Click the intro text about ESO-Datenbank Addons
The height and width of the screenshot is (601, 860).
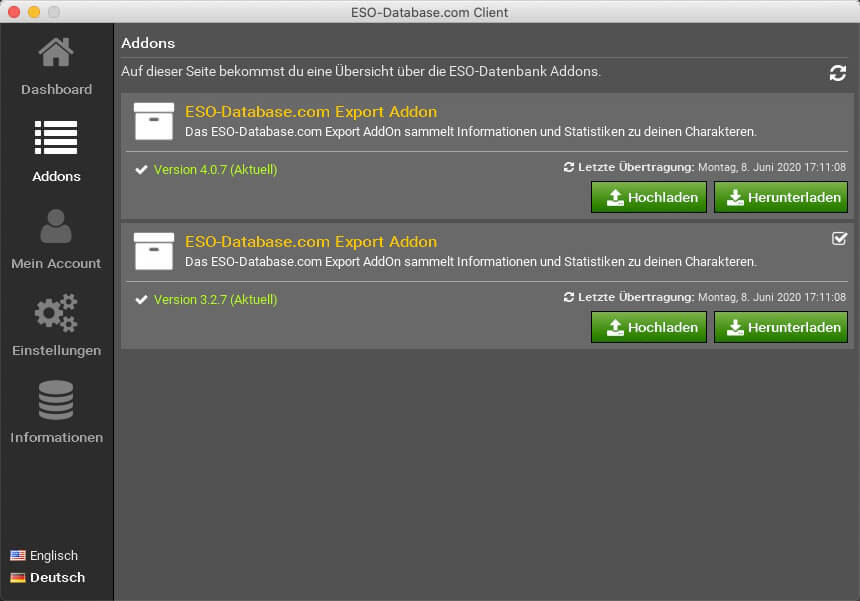[361, 71]
